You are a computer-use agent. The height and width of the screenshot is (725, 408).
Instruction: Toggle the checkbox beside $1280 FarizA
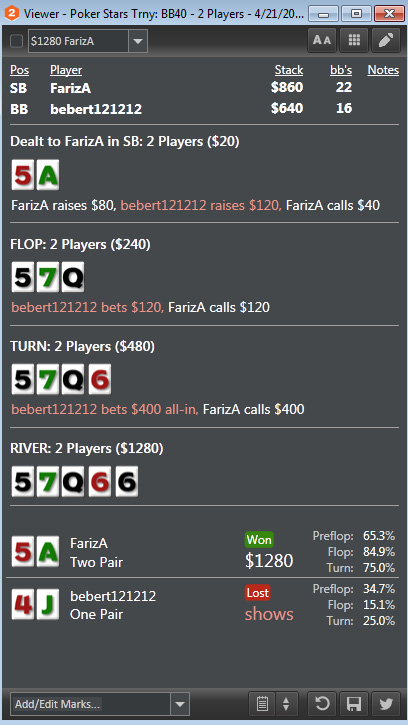pos(17,41)
